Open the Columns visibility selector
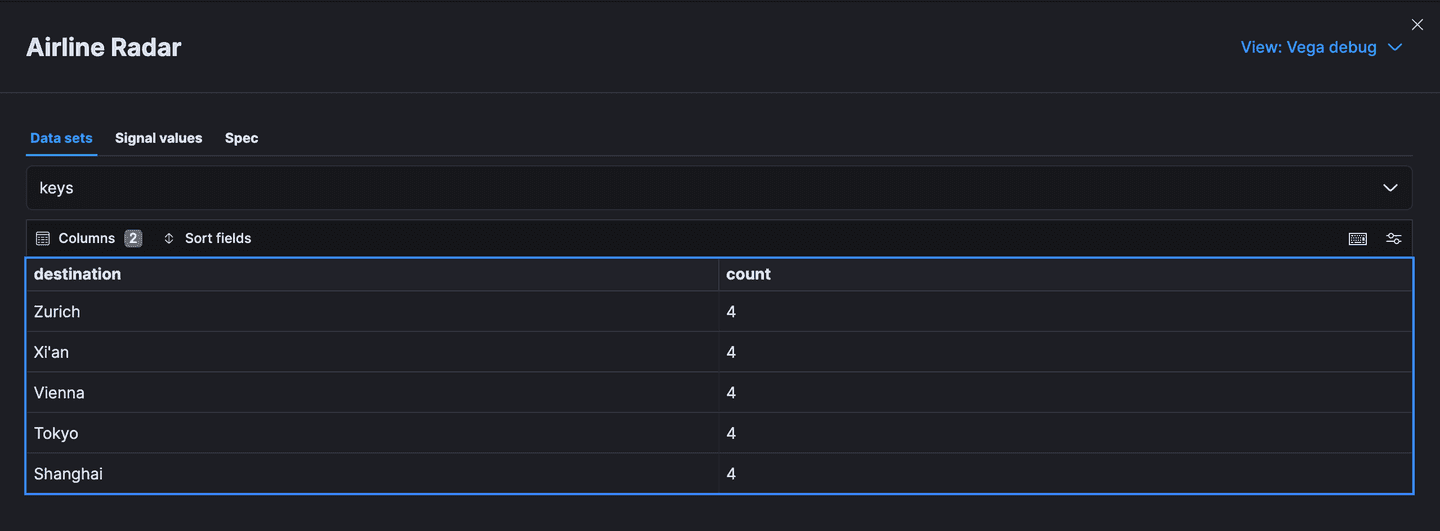This screenshot has width=1440, height=531. point(88,238)
